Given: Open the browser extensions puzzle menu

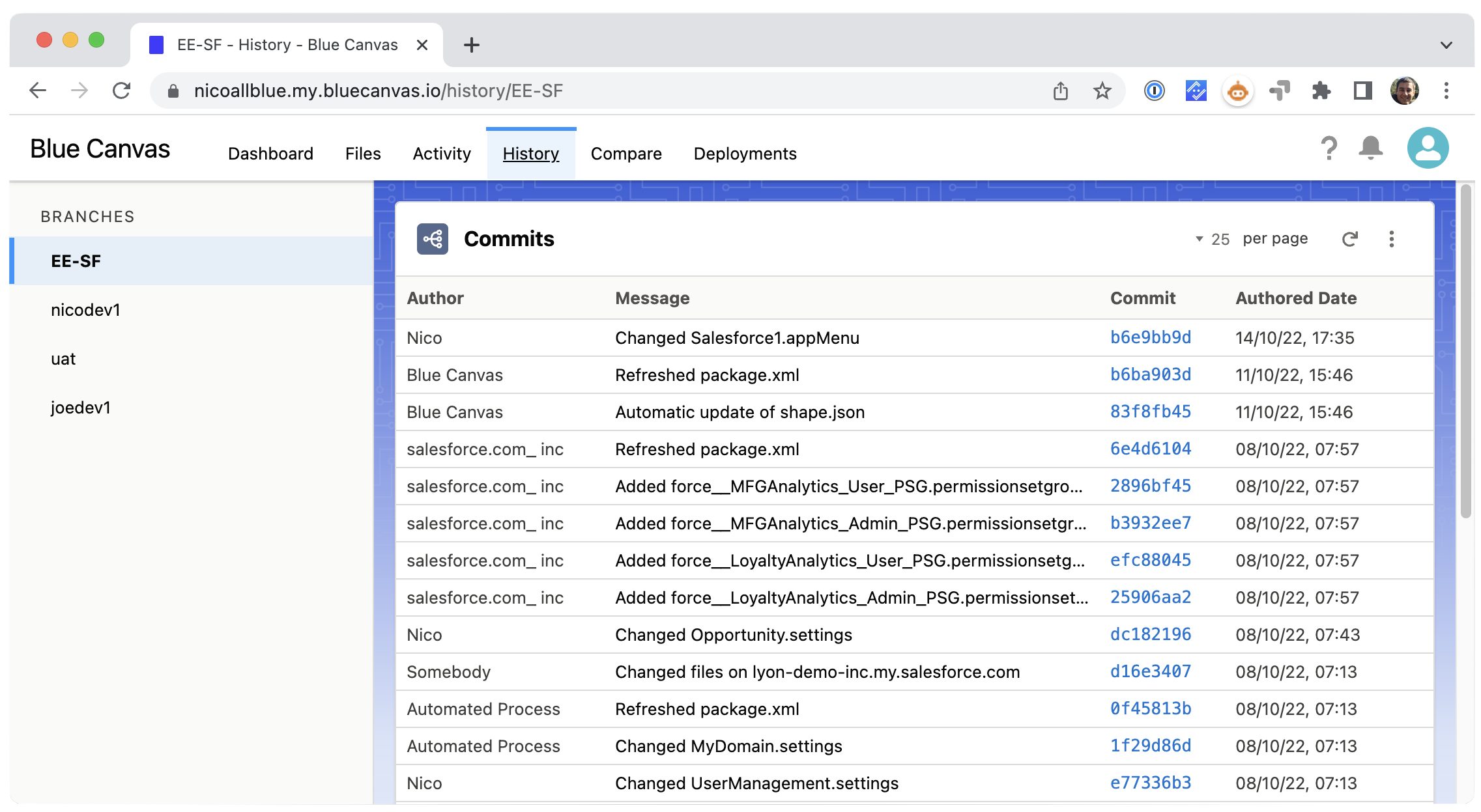Looking at the screenshot, I should 1321,91.
